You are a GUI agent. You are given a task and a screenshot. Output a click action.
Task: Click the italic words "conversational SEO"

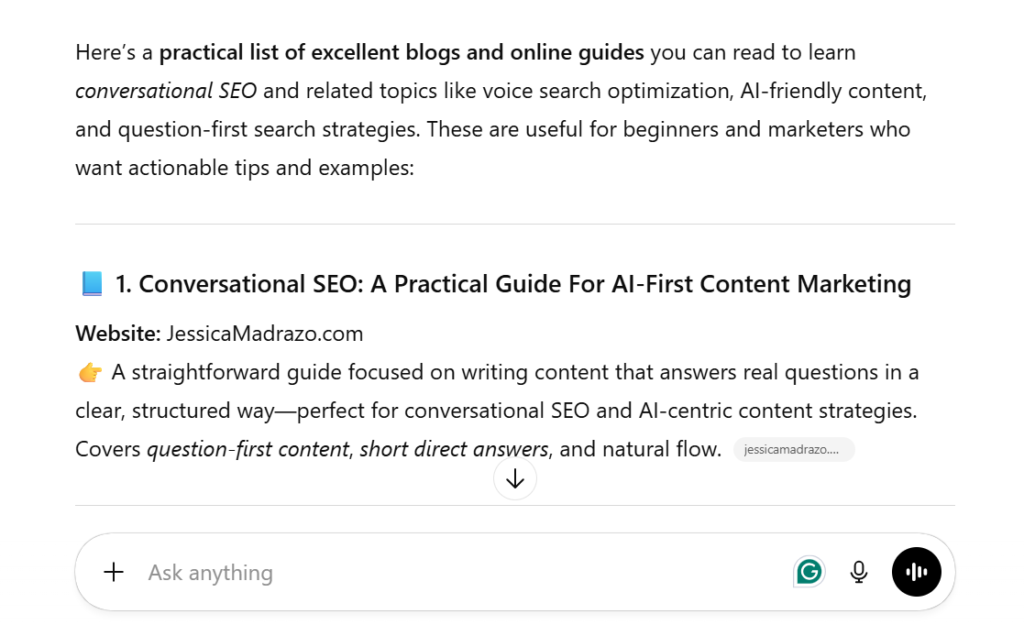click(x=166, y=91)
